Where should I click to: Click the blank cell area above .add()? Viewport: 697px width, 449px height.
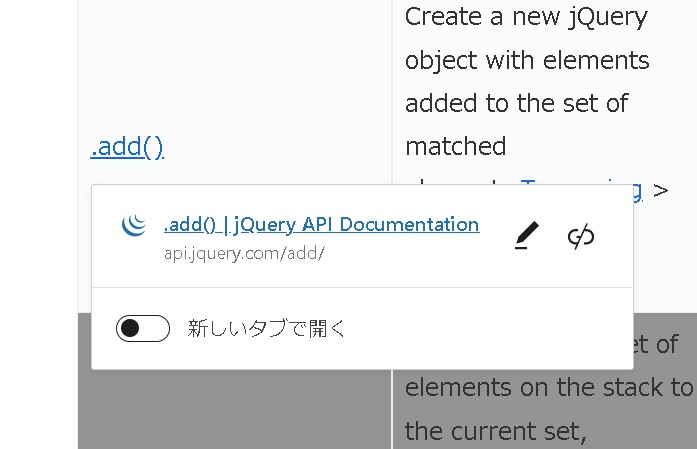(x=234, y=60)
